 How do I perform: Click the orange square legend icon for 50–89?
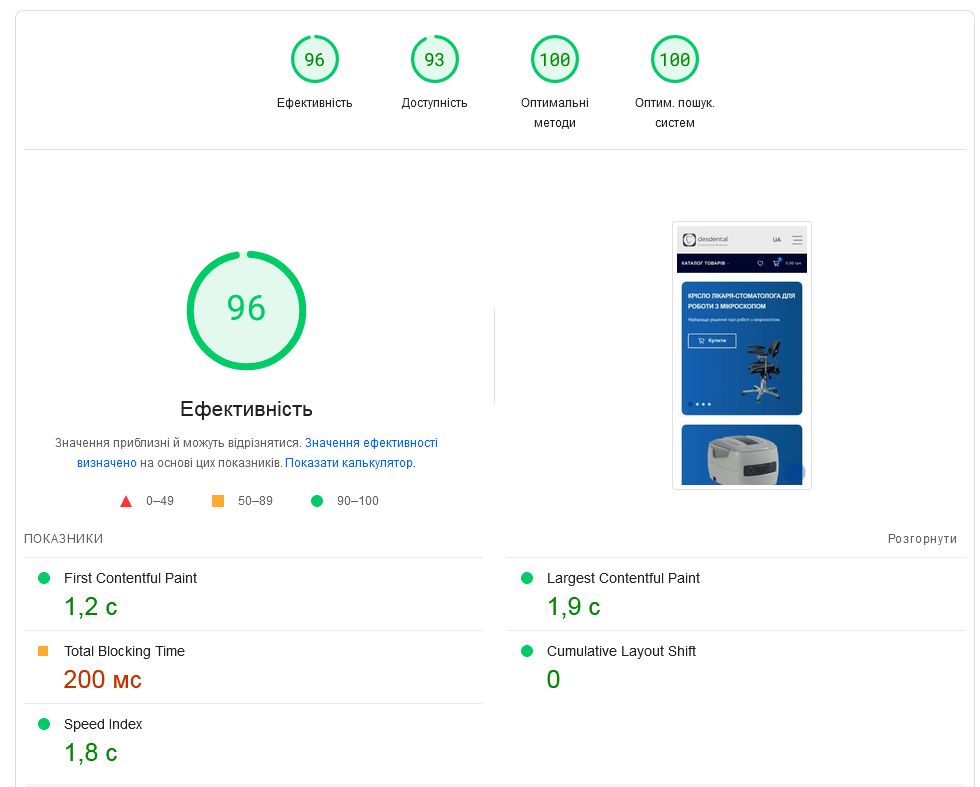tap(218, 501)
